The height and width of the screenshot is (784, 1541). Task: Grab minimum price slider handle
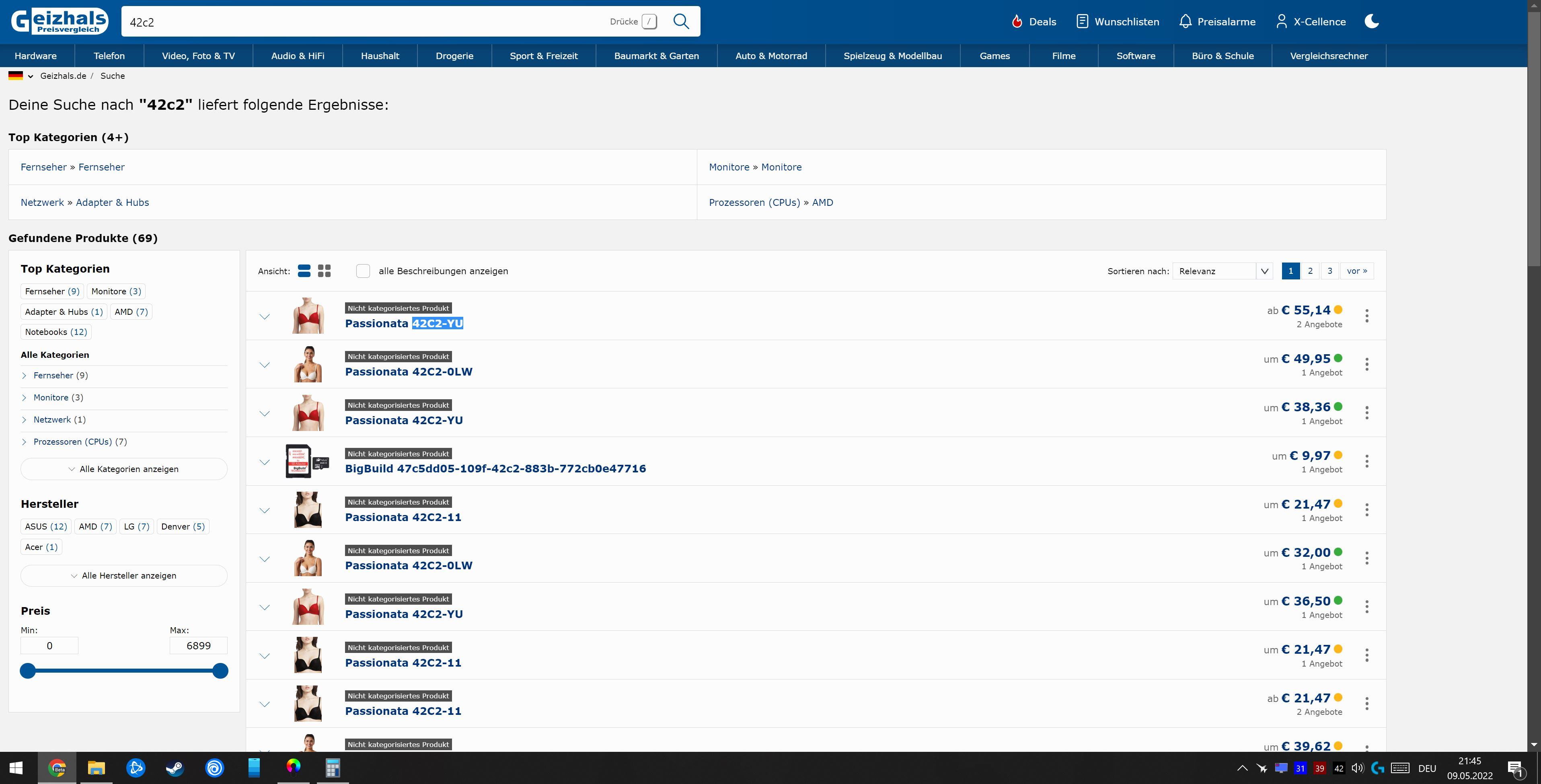pos(27,671)
